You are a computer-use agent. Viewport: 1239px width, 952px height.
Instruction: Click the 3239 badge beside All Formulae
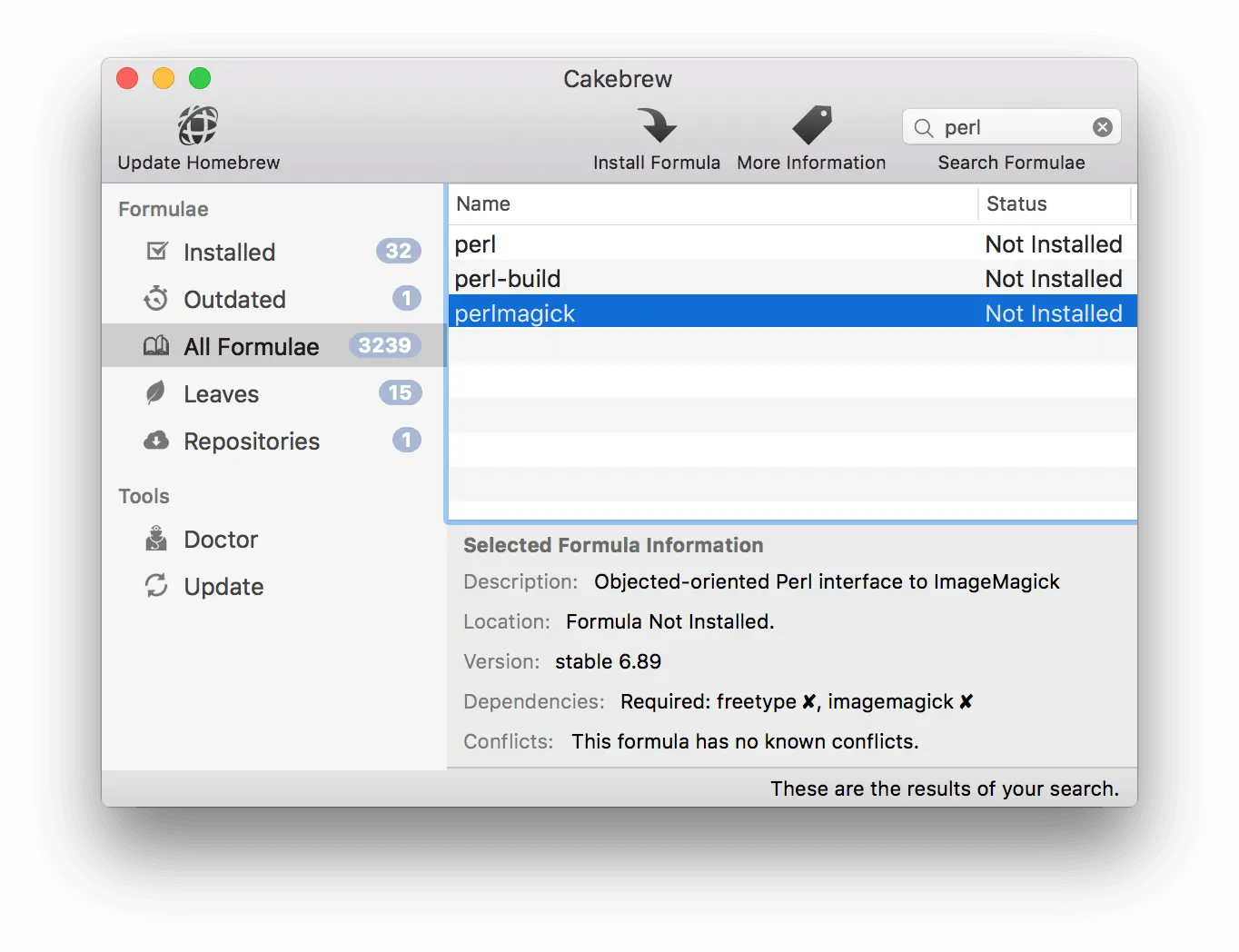pos(385,345)
